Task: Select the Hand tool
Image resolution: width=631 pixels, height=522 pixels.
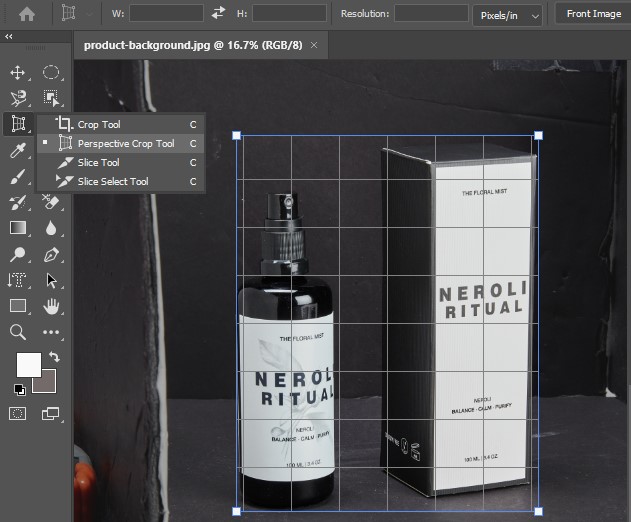Action: click(x=51, y=306)
